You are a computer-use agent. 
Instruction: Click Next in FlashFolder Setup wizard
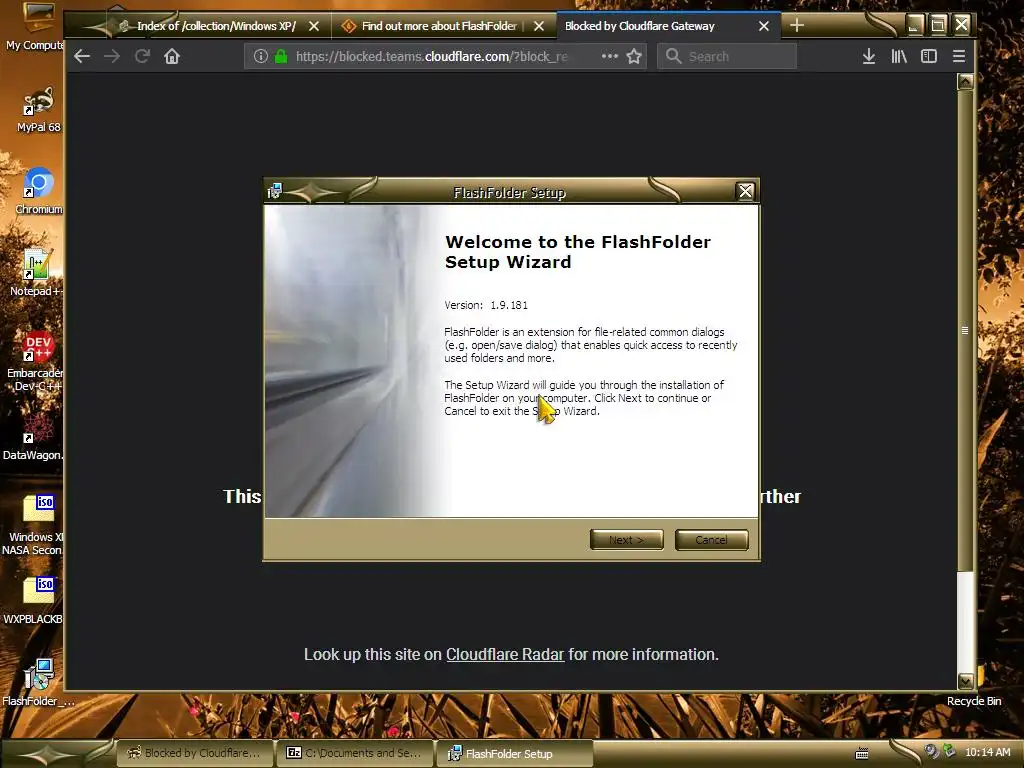[x=626, y=540]
